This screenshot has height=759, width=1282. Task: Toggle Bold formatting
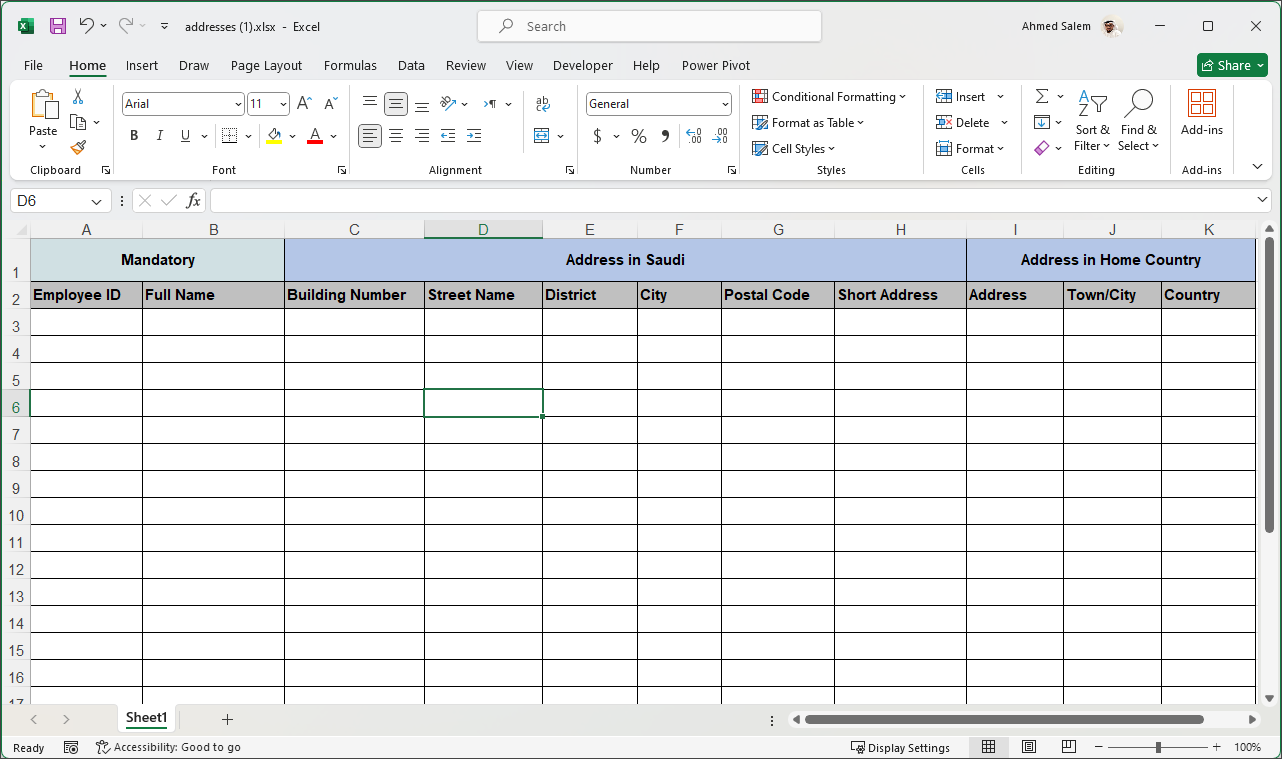[x=134, y=136]
